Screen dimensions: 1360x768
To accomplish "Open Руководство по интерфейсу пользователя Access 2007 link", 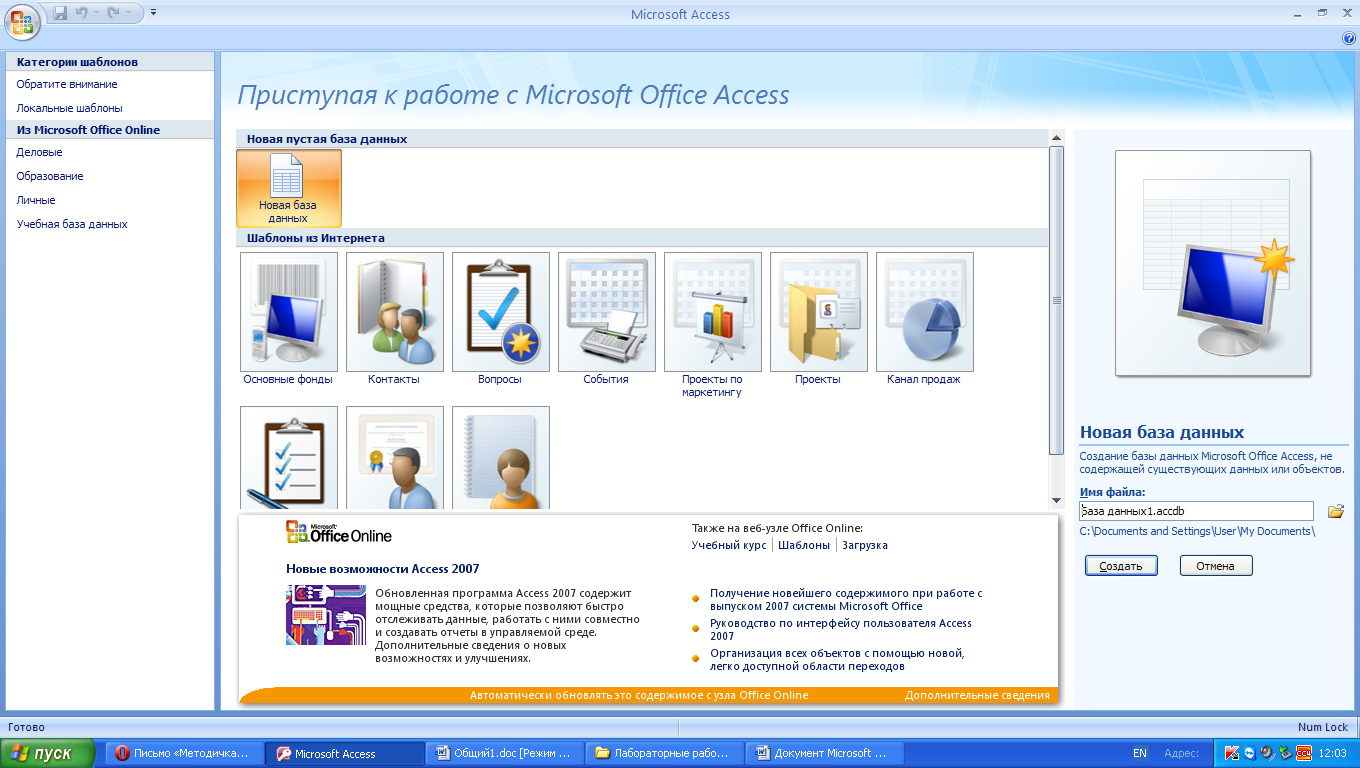I will coord(841,630).
